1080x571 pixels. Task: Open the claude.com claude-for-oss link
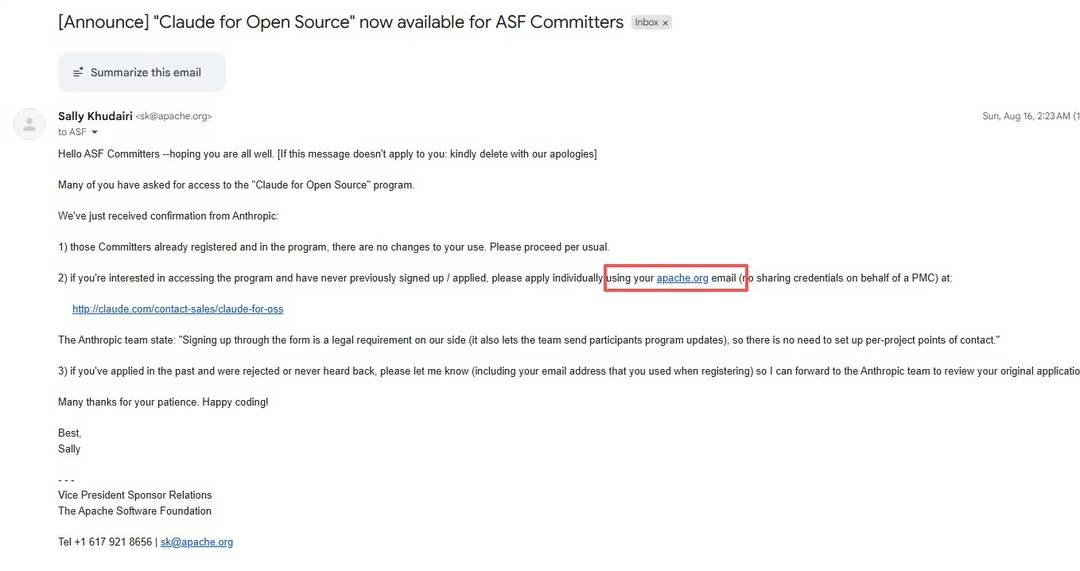click(178, 309)
